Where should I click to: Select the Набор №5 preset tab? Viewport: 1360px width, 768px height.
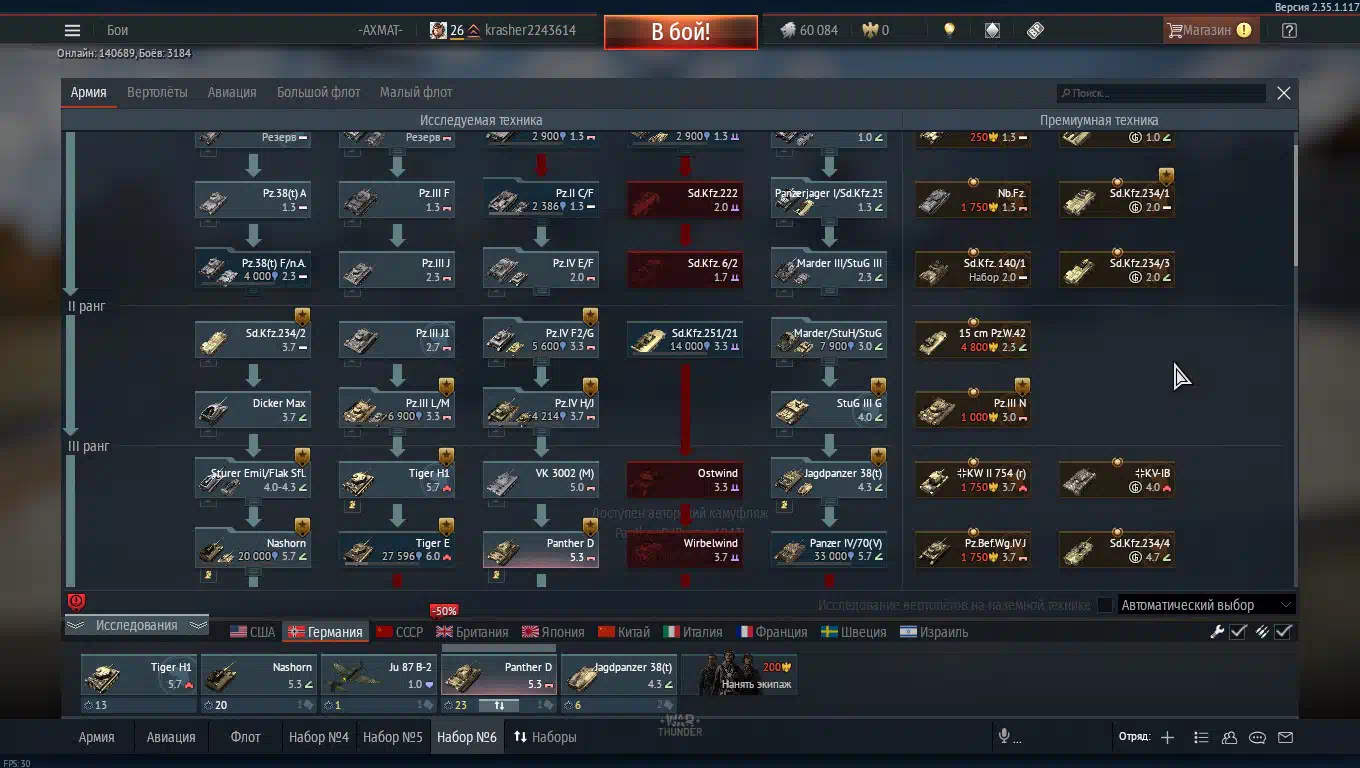coord(393,737)
